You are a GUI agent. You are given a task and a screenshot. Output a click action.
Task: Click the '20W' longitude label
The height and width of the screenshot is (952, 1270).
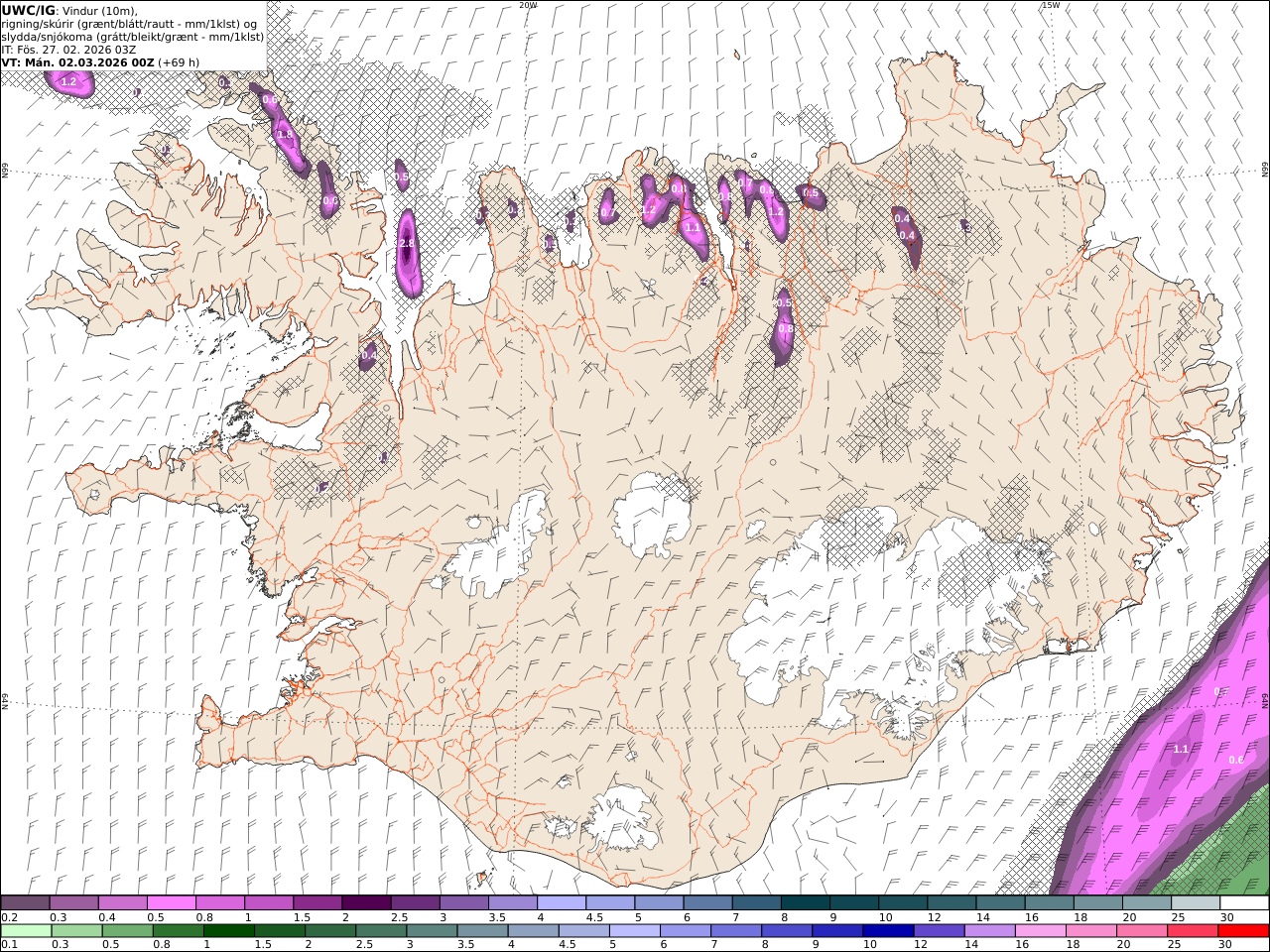528,5
